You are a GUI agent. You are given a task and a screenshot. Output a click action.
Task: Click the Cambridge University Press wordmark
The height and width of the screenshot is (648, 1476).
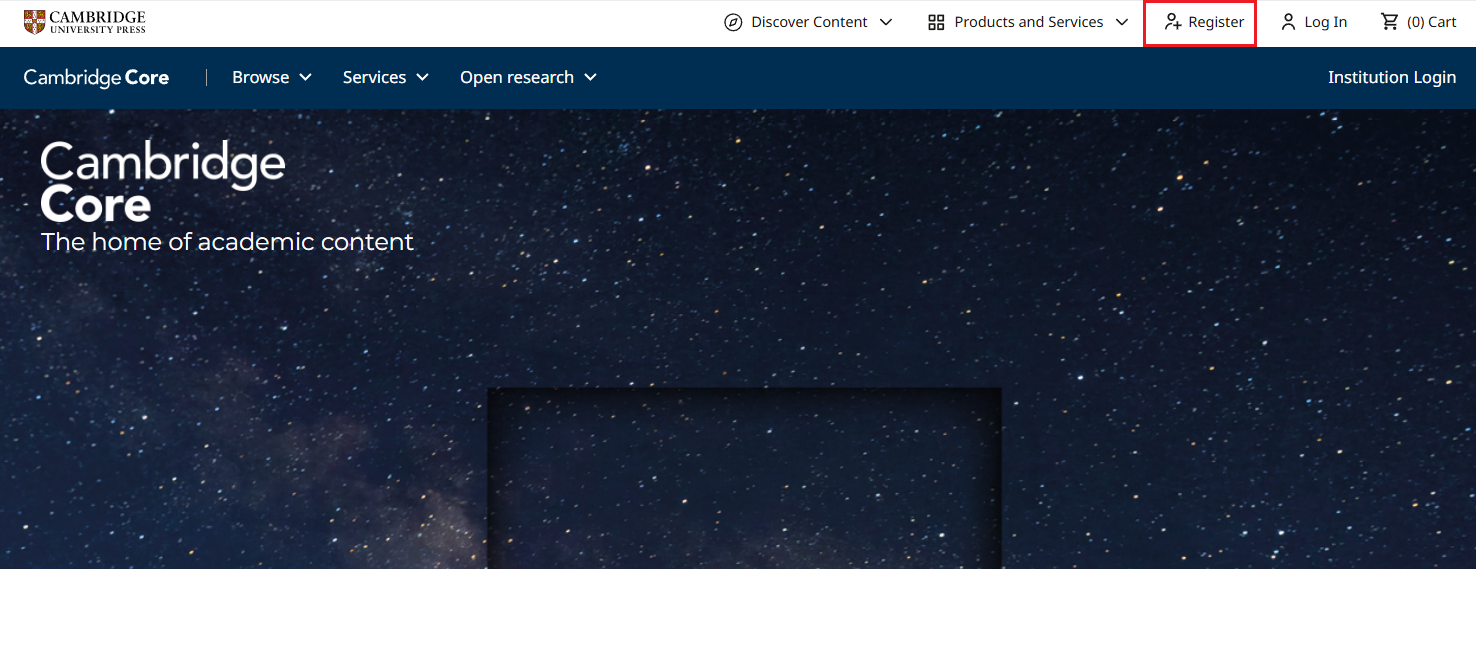click(x=97, y=22)
